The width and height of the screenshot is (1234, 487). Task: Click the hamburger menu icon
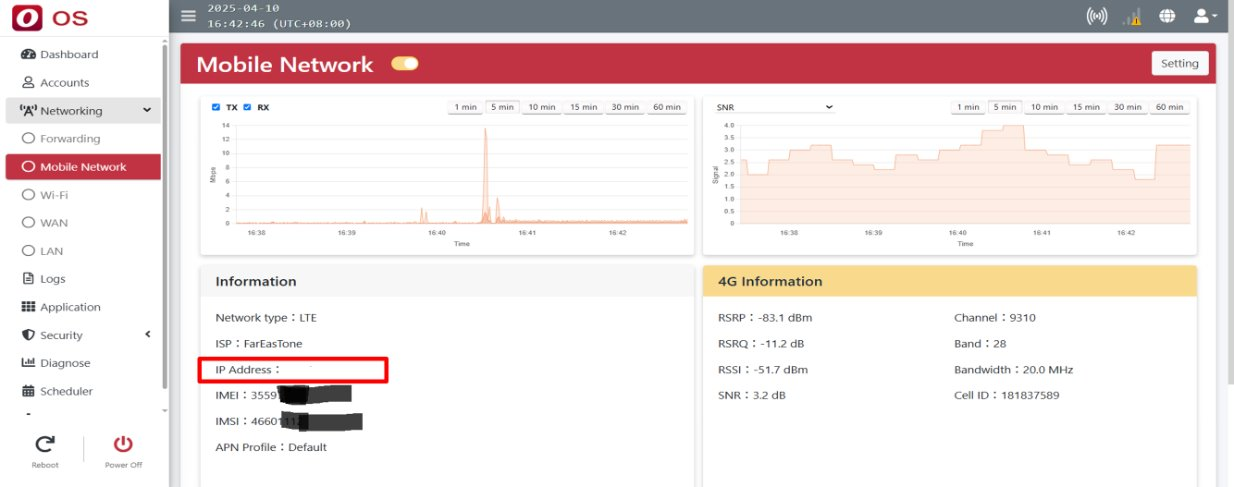click(188, 16)
